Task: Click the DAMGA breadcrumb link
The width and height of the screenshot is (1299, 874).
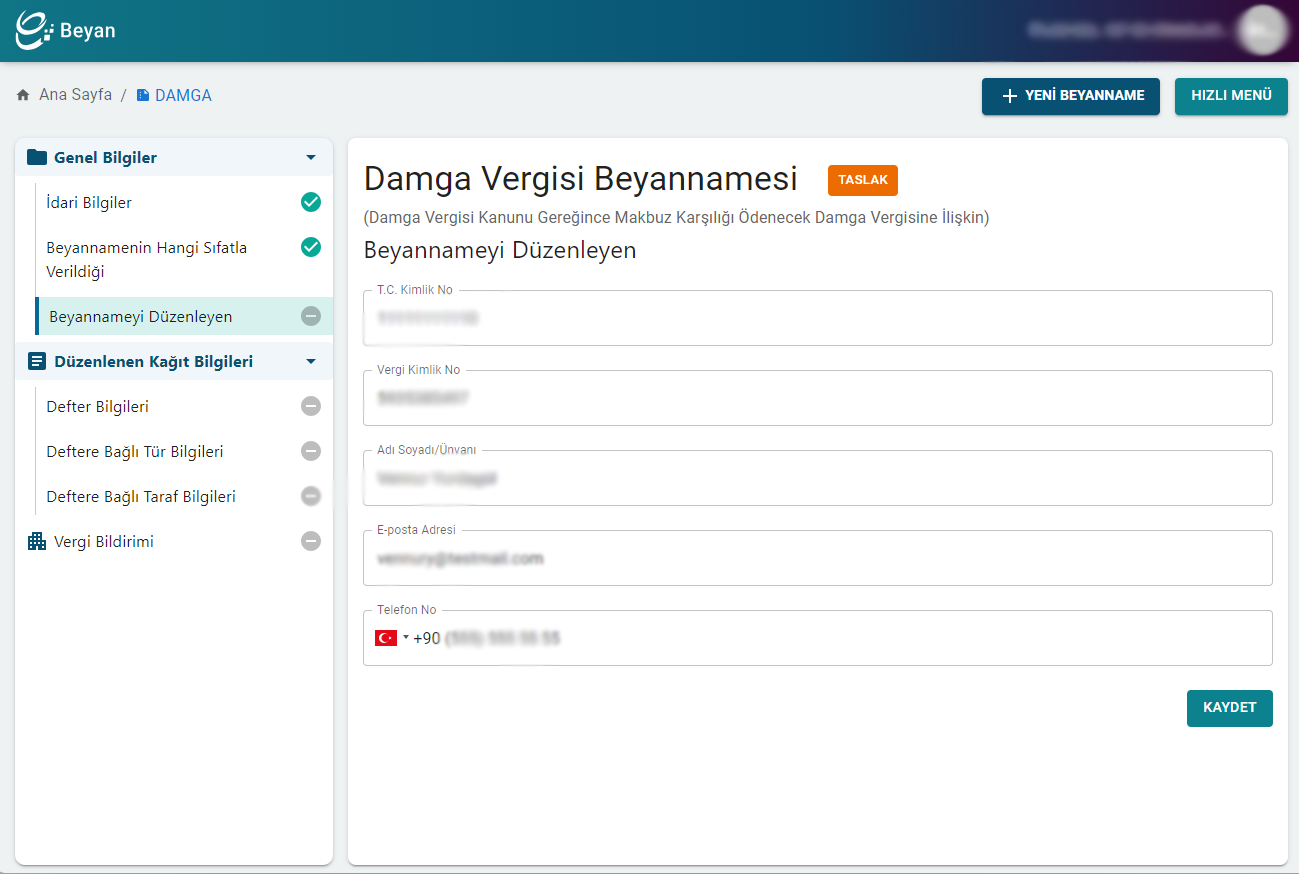Action: (x=183, y=95)
